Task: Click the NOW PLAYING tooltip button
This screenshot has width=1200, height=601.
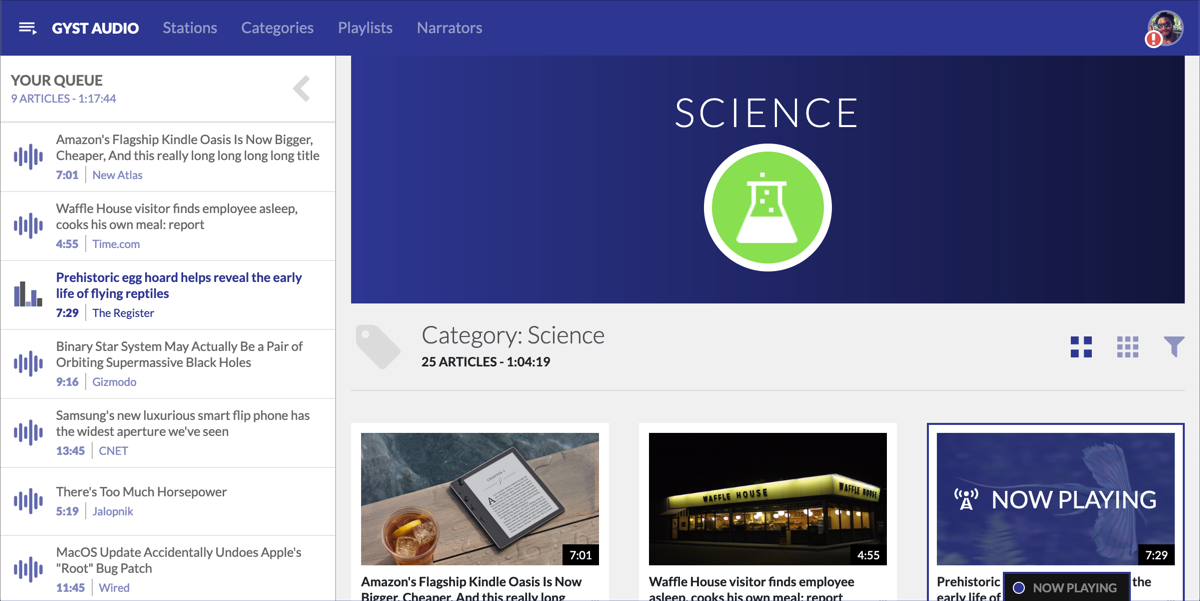Action: pos(1066,588)
